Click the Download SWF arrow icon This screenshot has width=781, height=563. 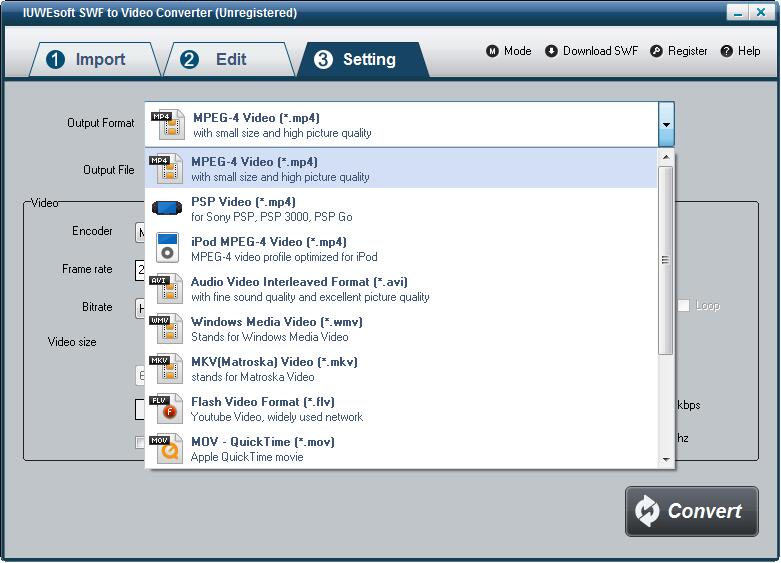tap(551, 51)
